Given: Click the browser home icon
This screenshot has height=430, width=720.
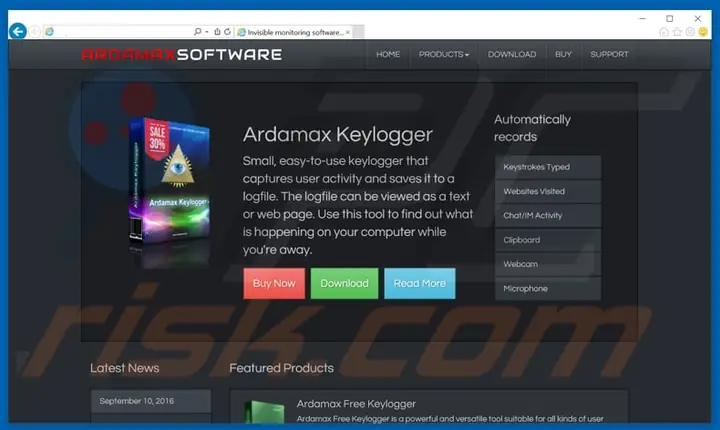Looking at the screenshot, I should click(x=664, y=32).
